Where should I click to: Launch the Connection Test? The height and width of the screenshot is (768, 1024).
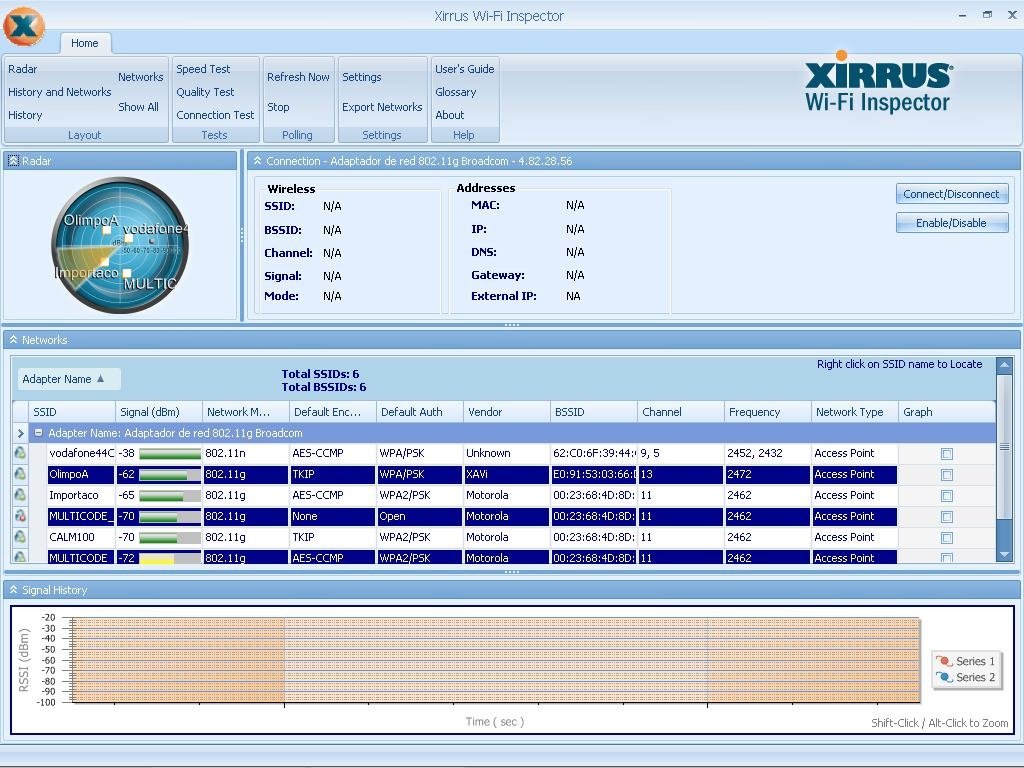(x=215, y=115)
